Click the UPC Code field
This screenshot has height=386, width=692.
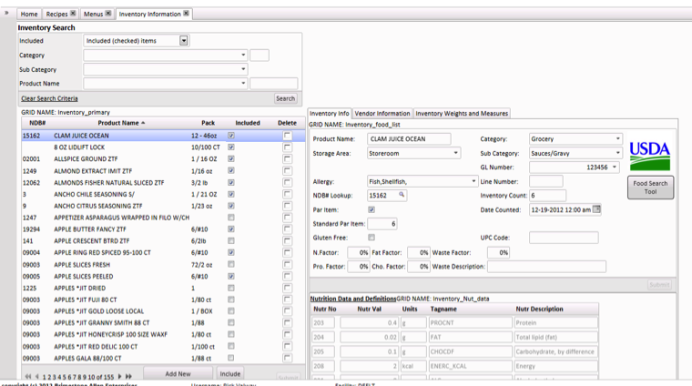[564, 237]
